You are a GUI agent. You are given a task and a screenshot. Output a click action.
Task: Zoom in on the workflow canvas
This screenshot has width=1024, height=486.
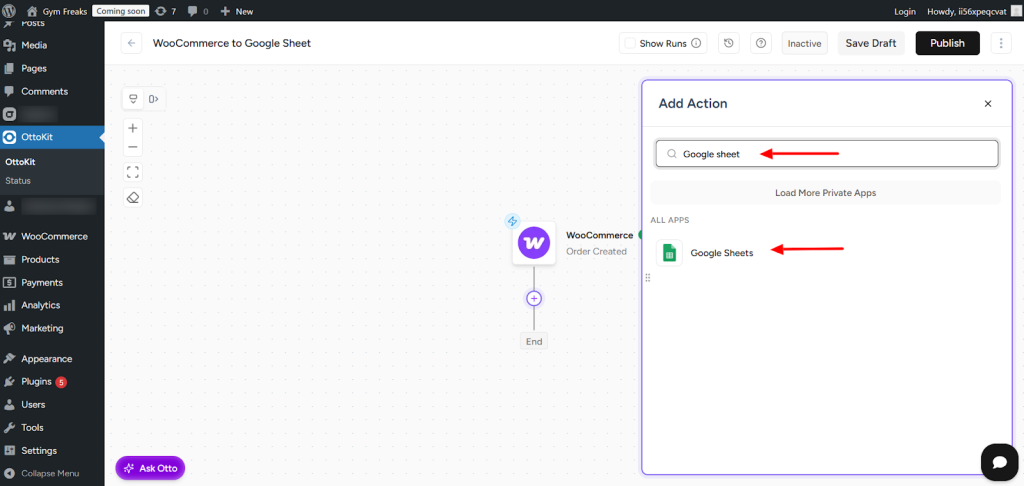133,128
